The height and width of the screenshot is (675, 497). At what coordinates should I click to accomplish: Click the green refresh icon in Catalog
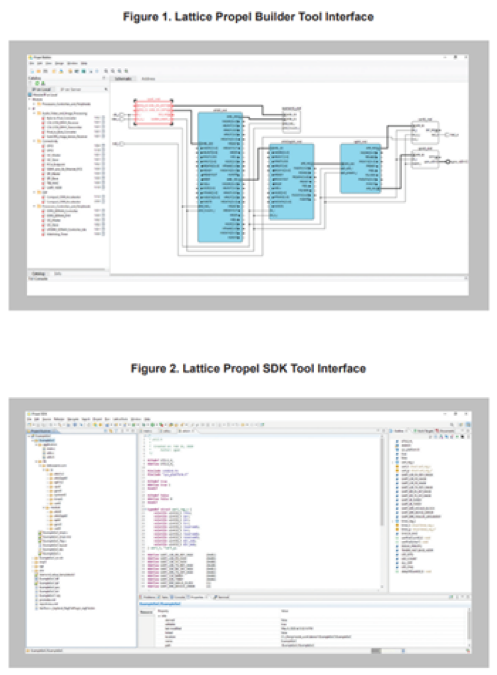click(37, 83)
